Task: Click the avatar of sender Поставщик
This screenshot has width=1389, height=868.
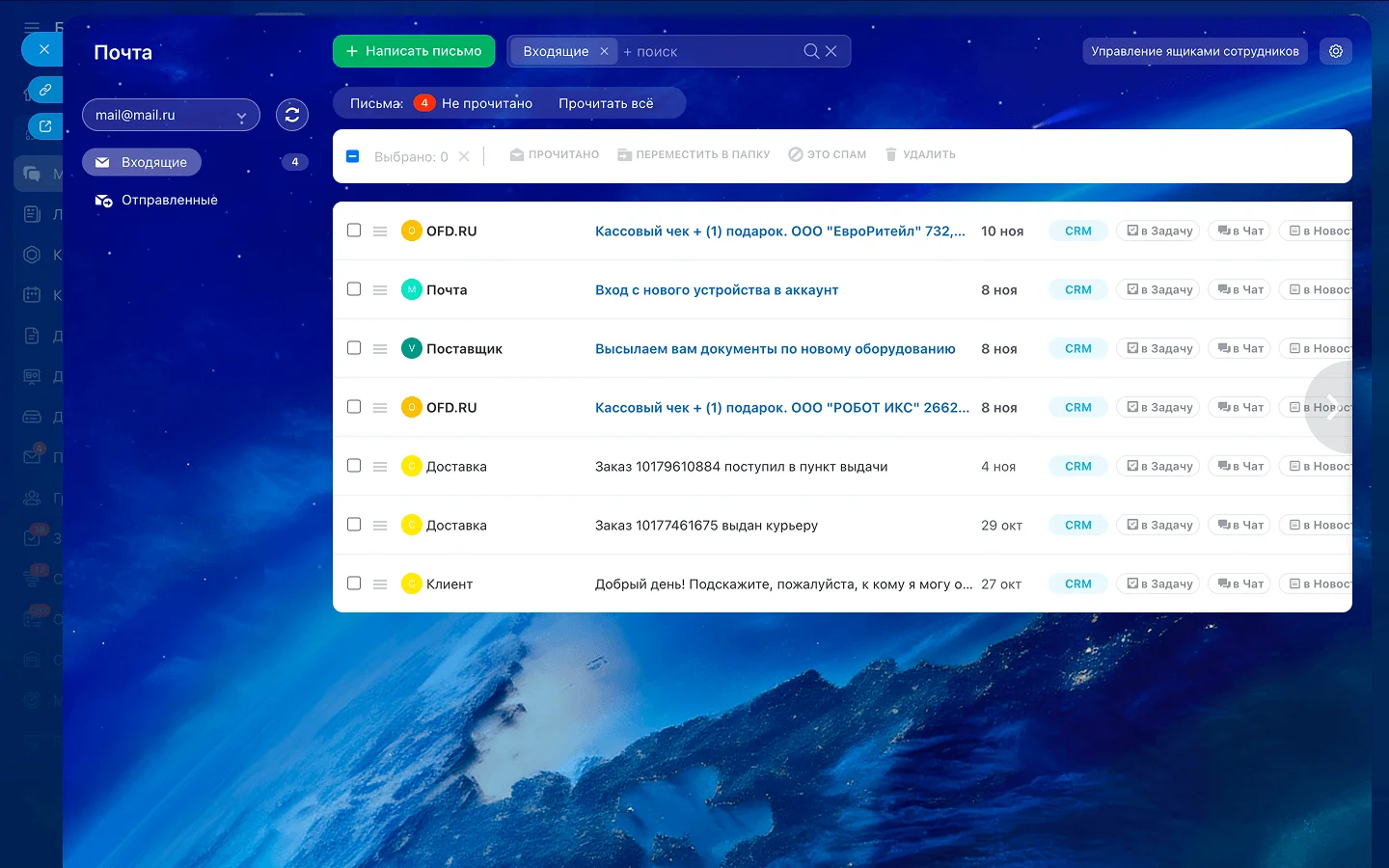Action: 412,348
